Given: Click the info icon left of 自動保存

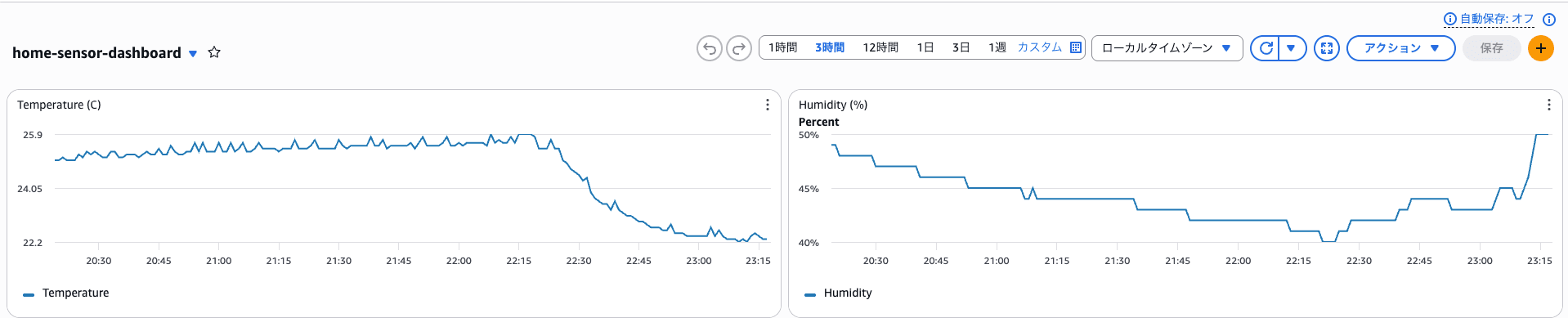Looking at the screenshot, I should tap(1450, 19).
